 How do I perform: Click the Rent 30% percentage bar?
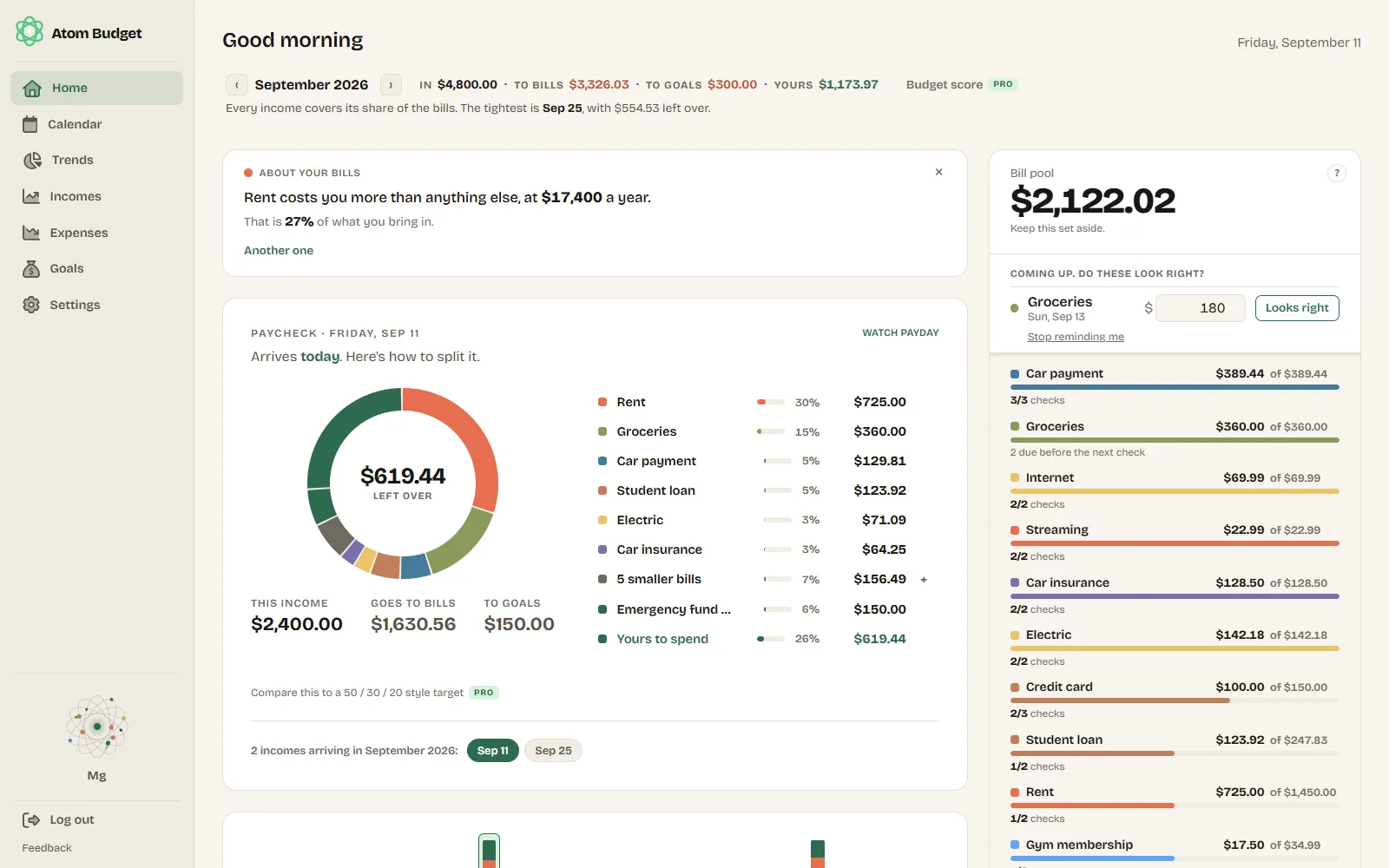[771, 402]
